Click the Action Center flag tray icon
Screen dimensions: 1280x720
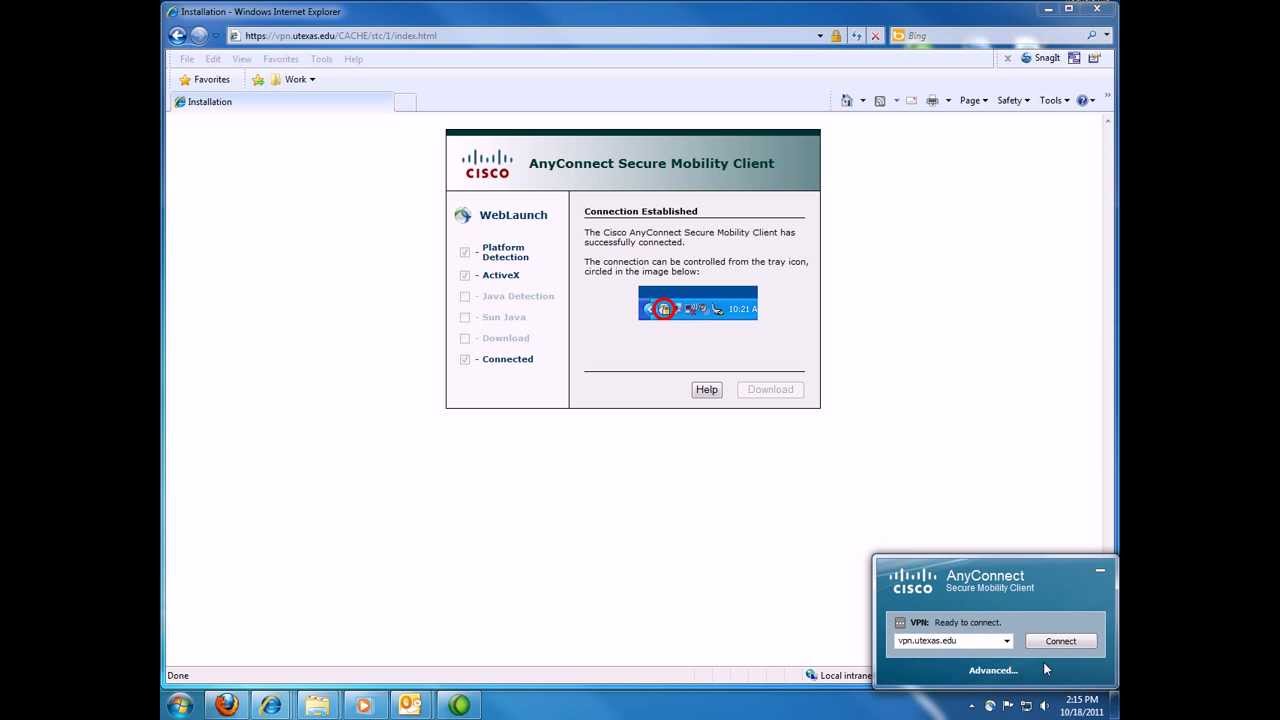click(x=1008, y=706)
